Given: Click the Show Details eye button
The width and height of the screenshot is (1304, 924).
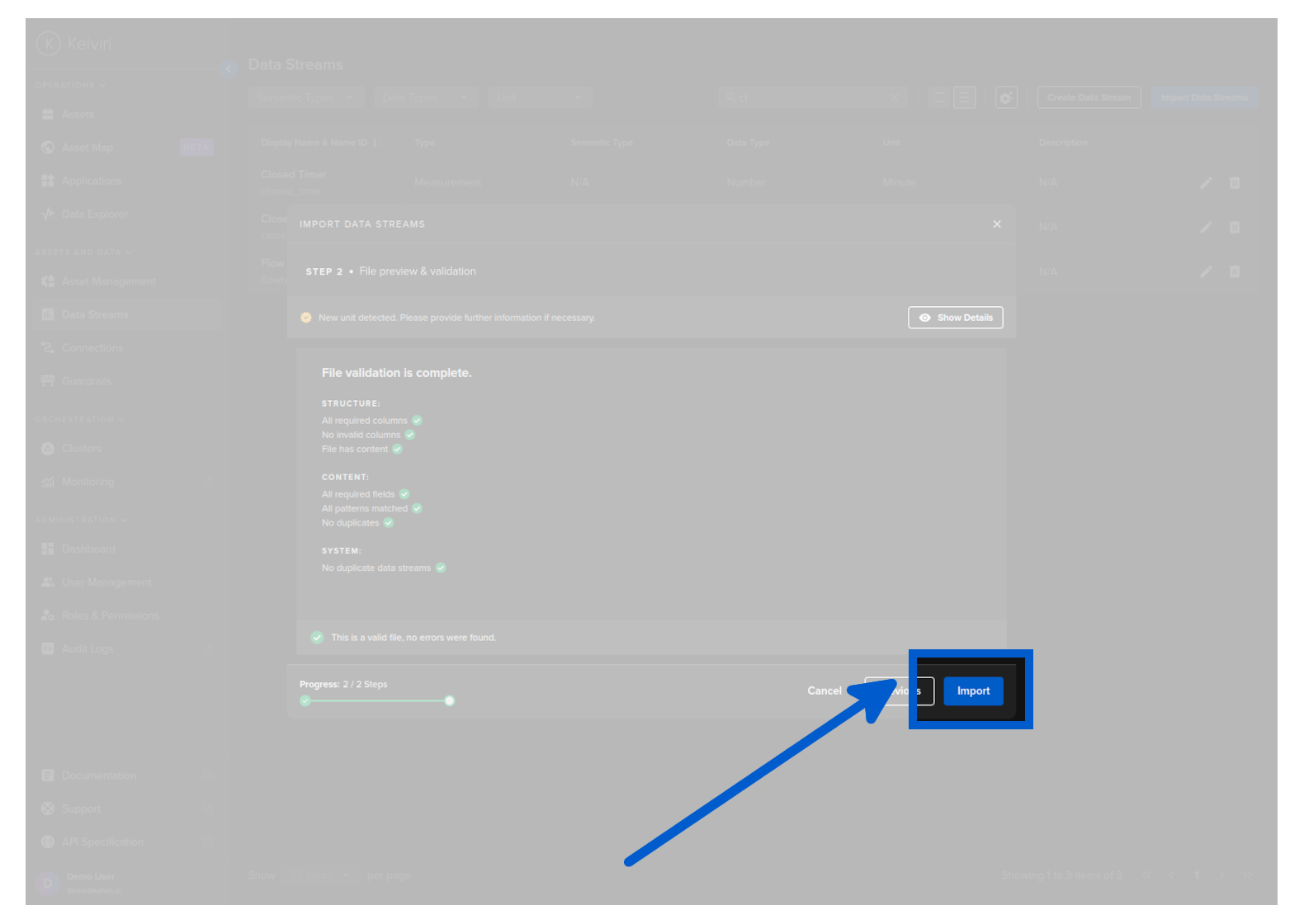Looking at the screenshot, I should coord(955,318).
